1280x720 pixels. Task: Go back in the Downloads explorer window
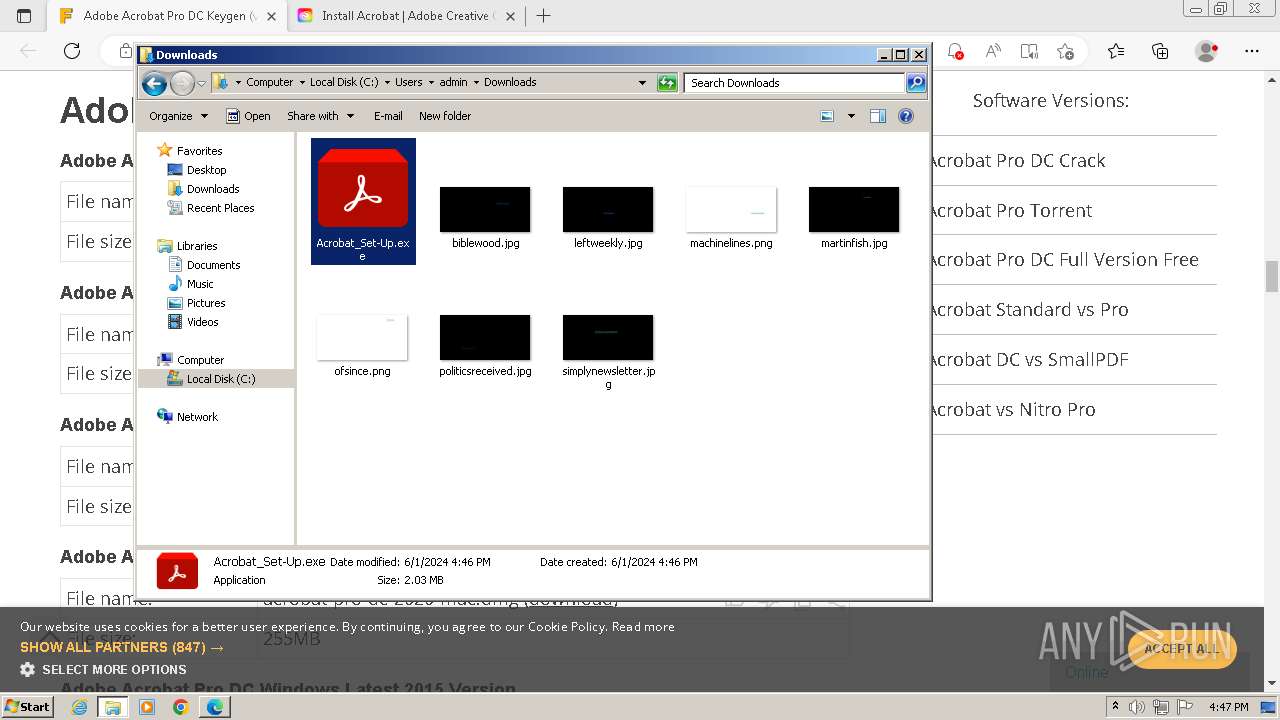pyautogui.click(x=154, y=83)
